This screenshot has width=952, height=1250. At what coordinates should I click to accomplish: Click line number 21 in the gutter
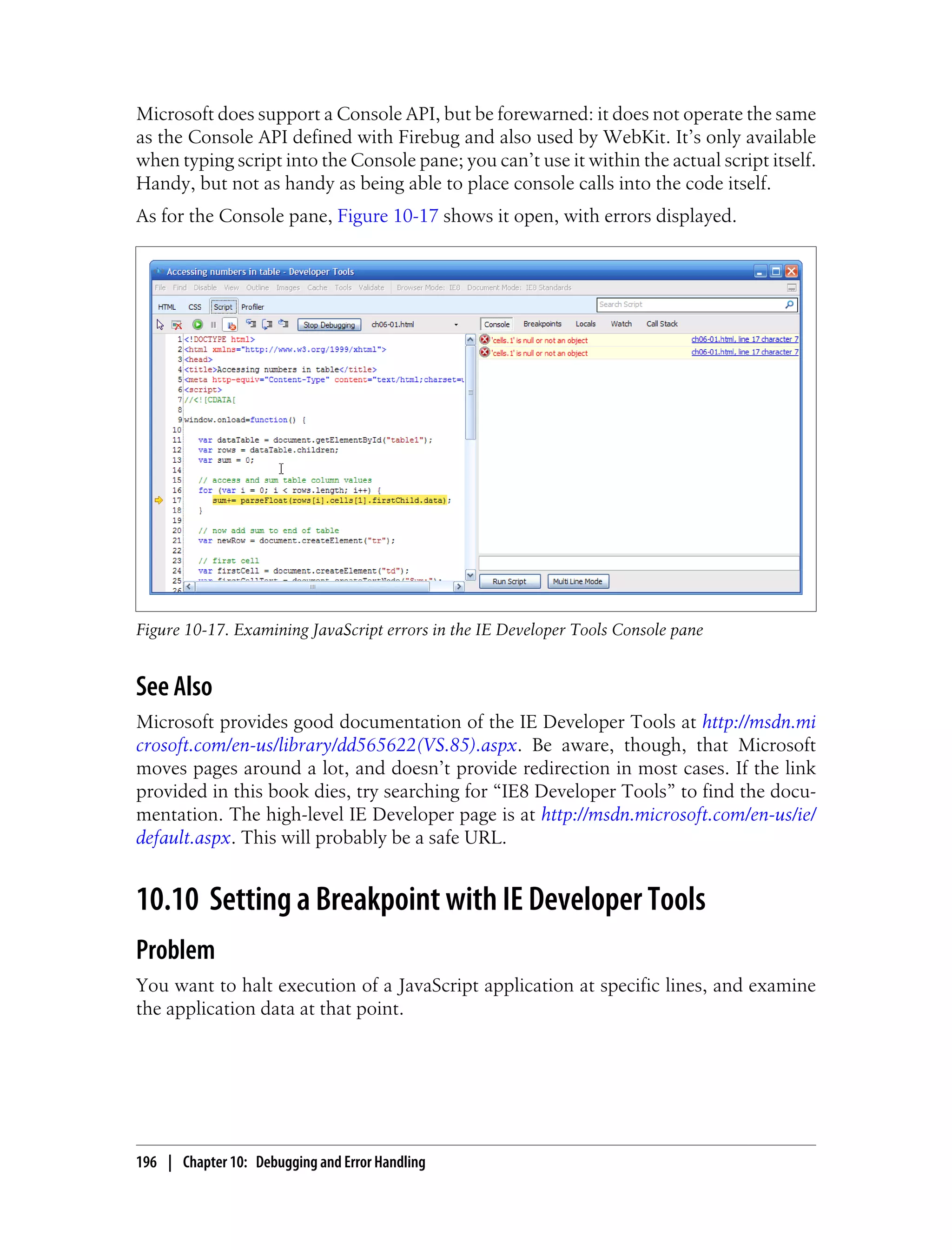177,540
